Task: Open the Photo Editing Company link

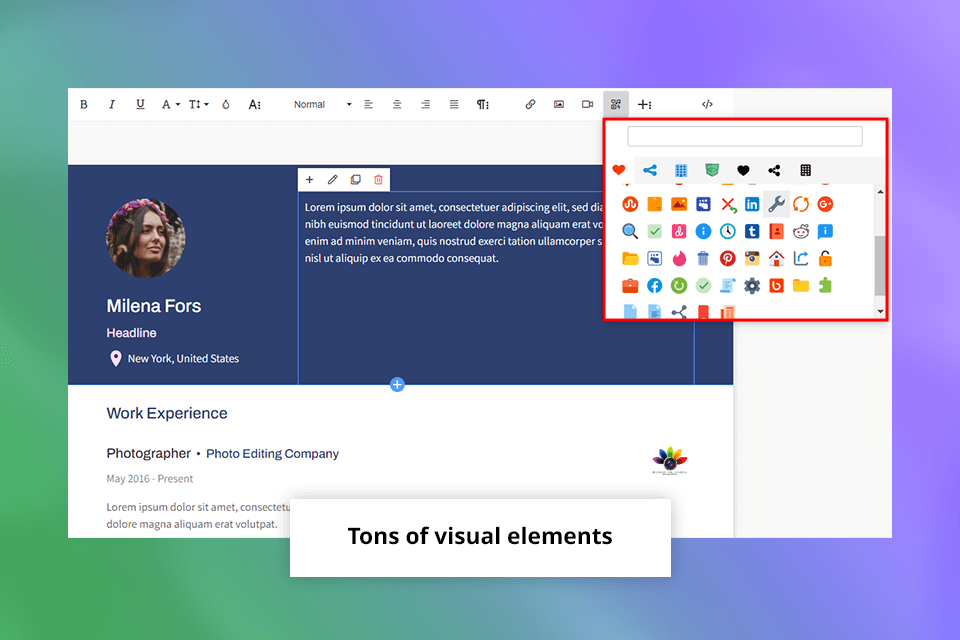Action: pyautogui.click(x=272, y=454)
